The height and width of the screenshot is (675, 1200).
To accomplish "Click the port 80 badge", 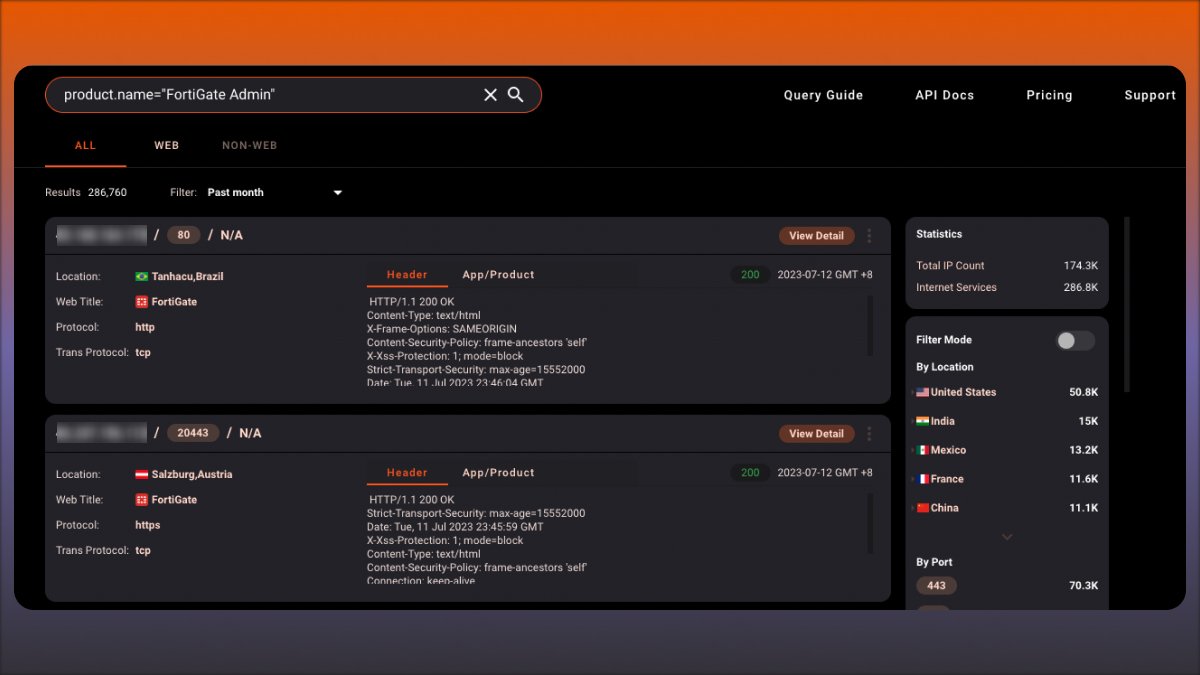I will 183,236.
